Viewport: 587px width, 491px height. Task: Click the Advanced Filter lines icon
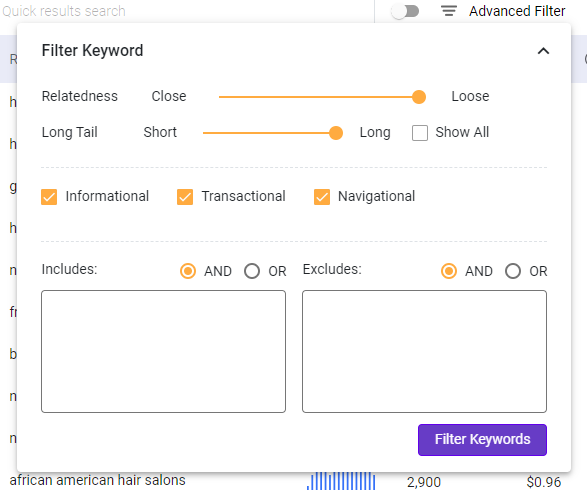tap(448, 11)
